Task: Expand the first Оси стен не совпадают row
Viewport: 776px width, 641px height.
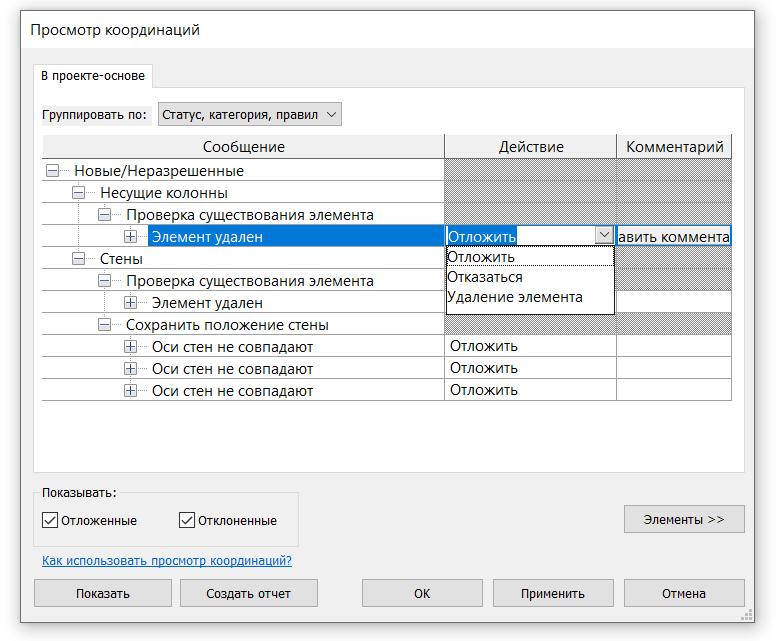Action: [131, 347]
